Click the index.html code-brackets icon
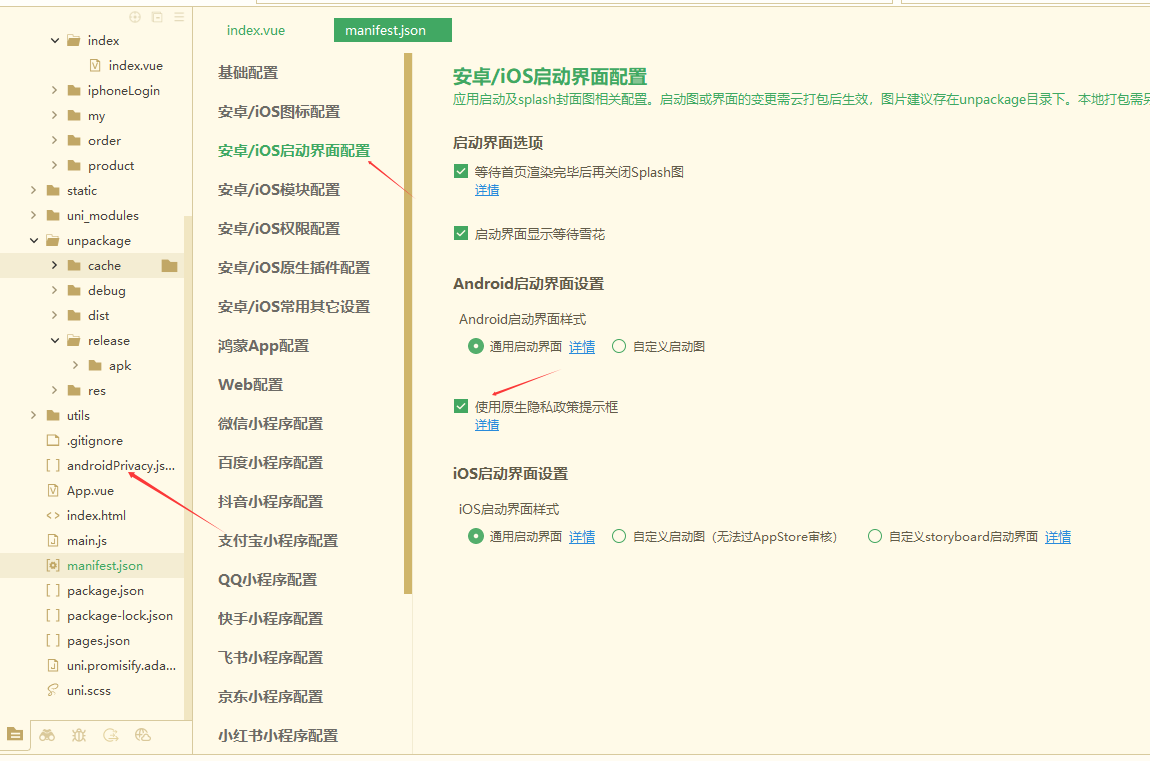The image size is (1150, 761). pyautogui.click(x=53, y=515)
